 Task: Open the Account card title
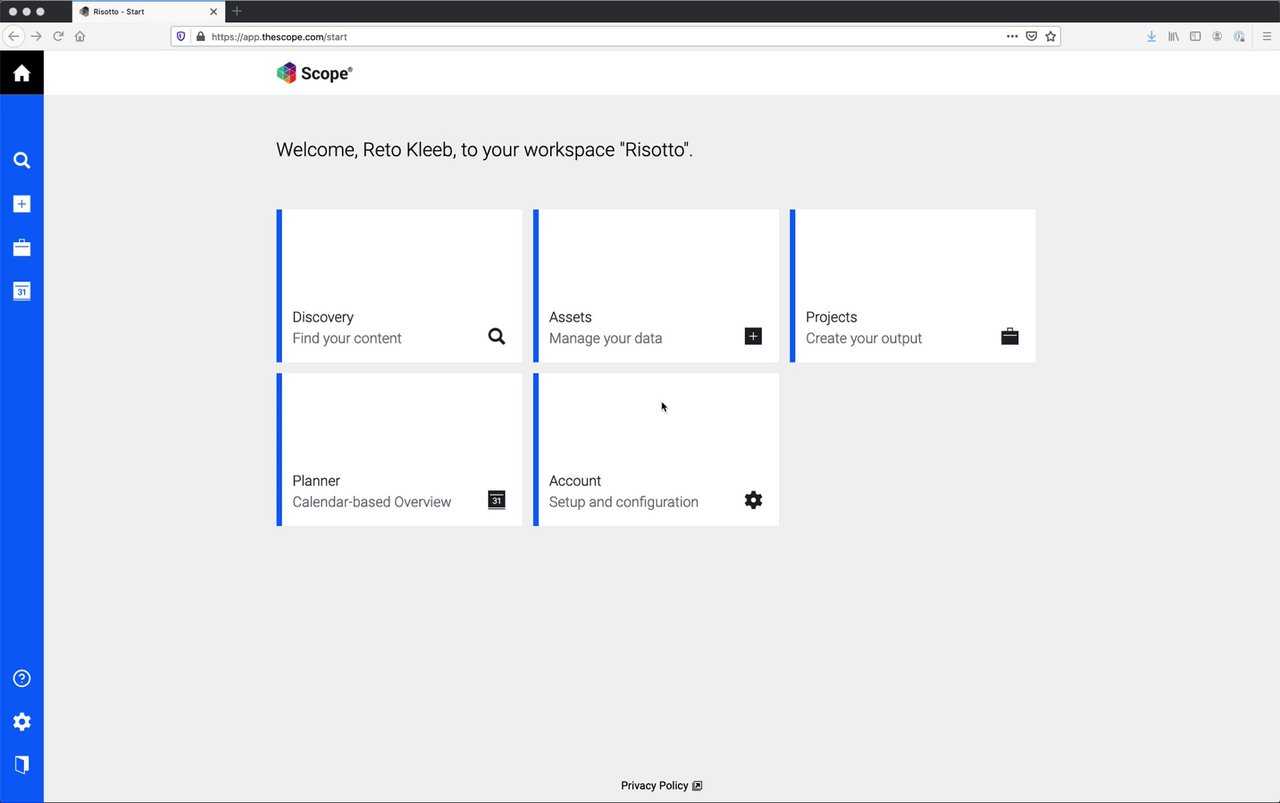(x=575, y=481)
